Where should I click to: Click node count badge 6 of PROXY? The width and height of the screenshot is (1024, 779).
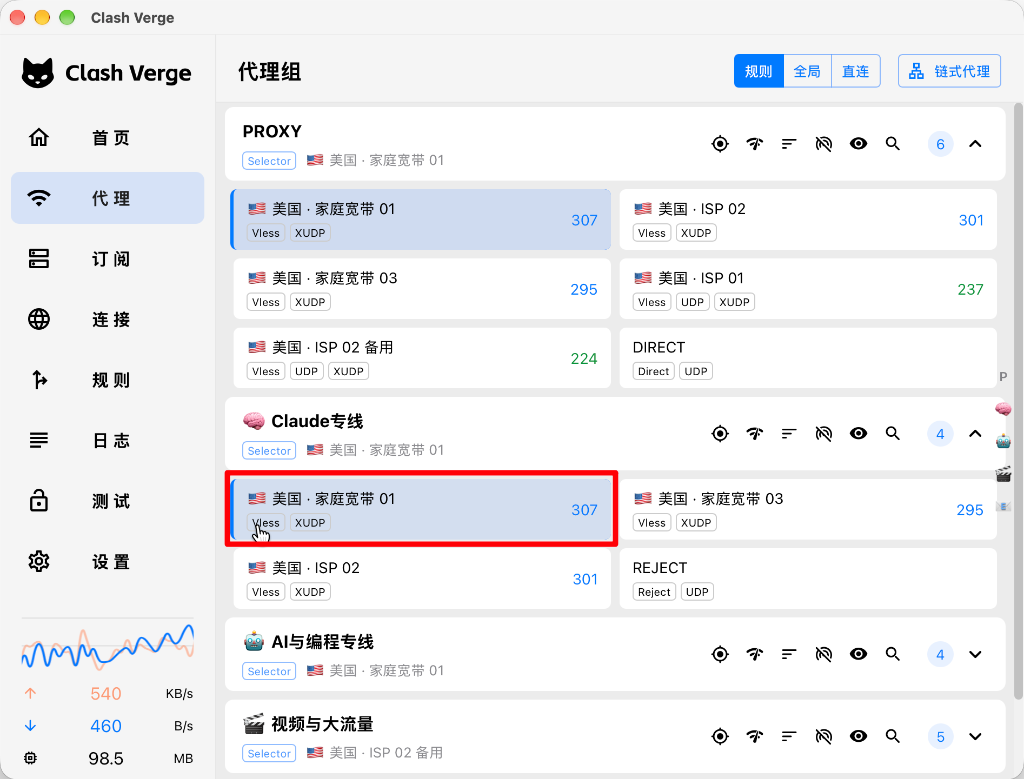[940, 144]
